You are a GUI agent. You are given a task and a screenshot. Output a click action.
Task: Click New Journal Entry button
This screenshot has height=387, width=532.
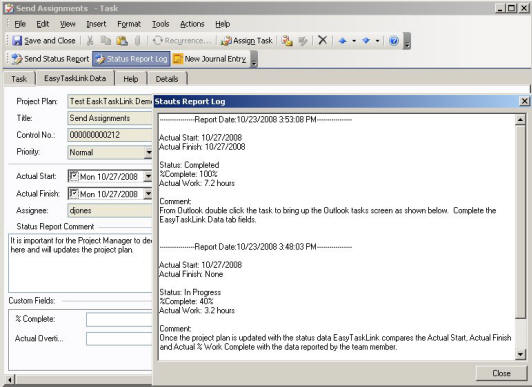pos(210,59)
